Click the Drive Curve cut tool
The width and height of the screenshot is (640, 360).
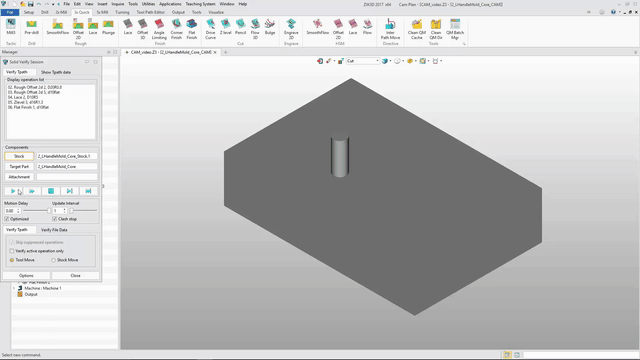pos(210,29)
